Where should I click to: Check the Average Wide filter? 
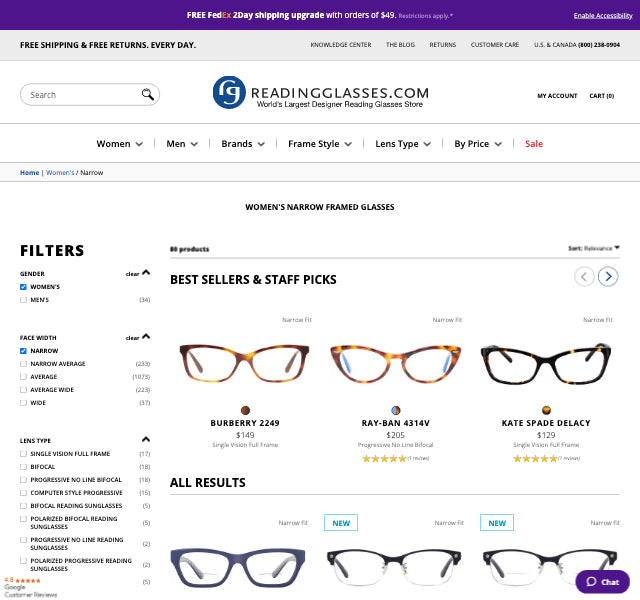[x=23, y=390]
